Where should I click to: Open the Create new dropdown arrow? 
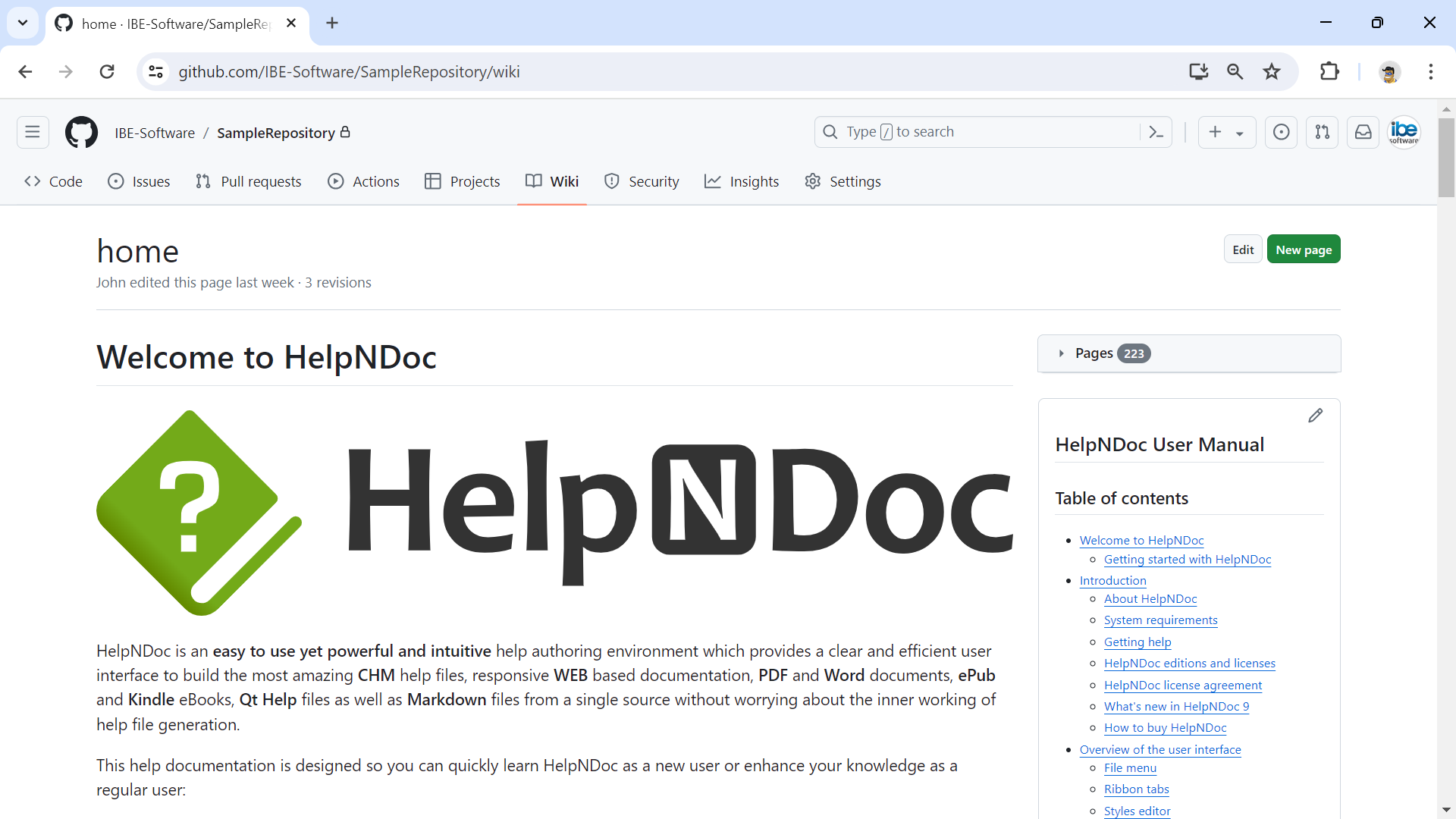point(1240,133)
